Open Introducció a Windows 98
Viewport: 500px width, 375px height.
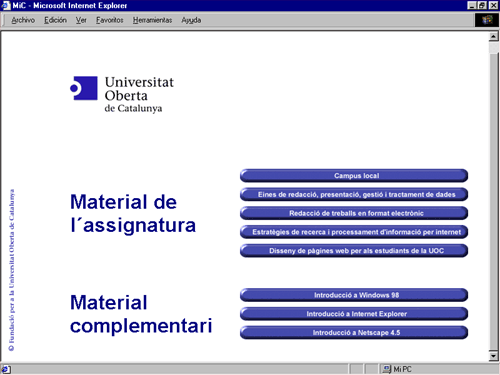coord(354,295)
